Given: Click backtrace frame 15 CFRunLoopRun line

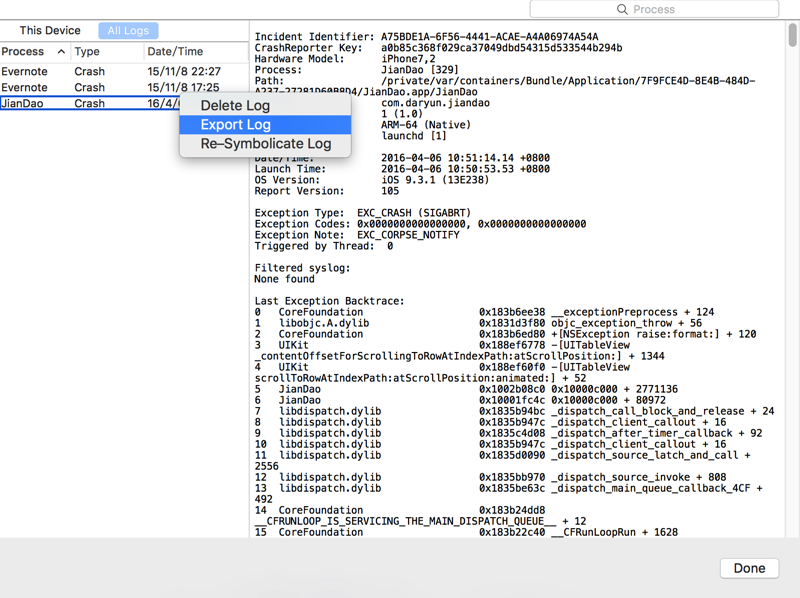Looking at the screenshot, I should (466, 532).
